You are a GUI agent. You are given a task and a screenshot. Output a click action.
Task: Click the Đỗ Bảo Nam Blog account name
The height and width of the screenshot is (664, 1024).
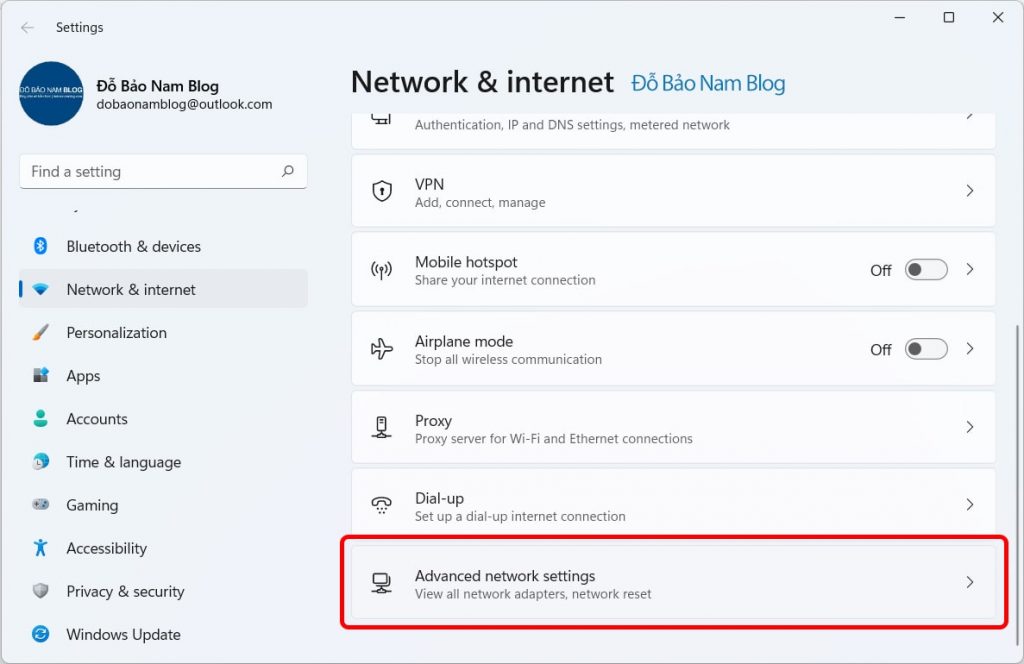pyautogui.click(x=157, y=86)
